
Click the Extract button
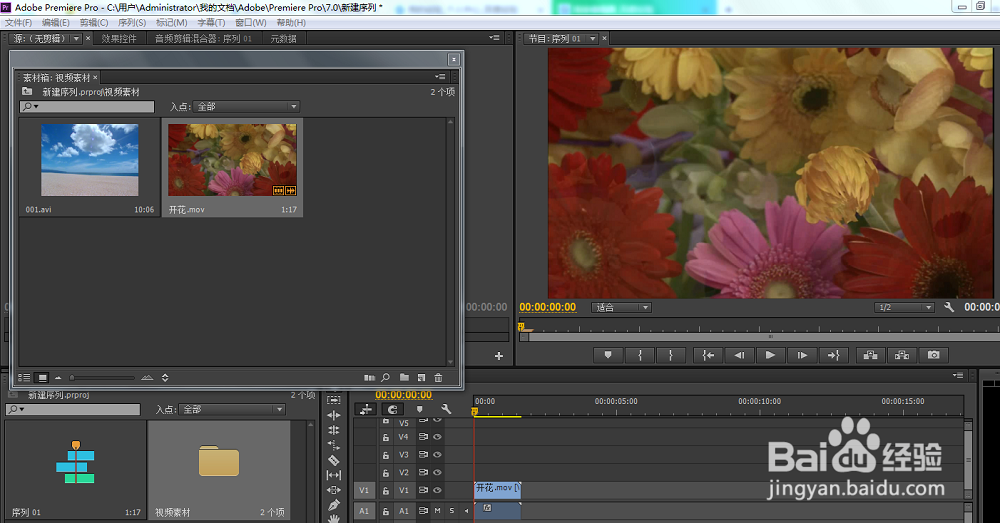pos(902,355)
